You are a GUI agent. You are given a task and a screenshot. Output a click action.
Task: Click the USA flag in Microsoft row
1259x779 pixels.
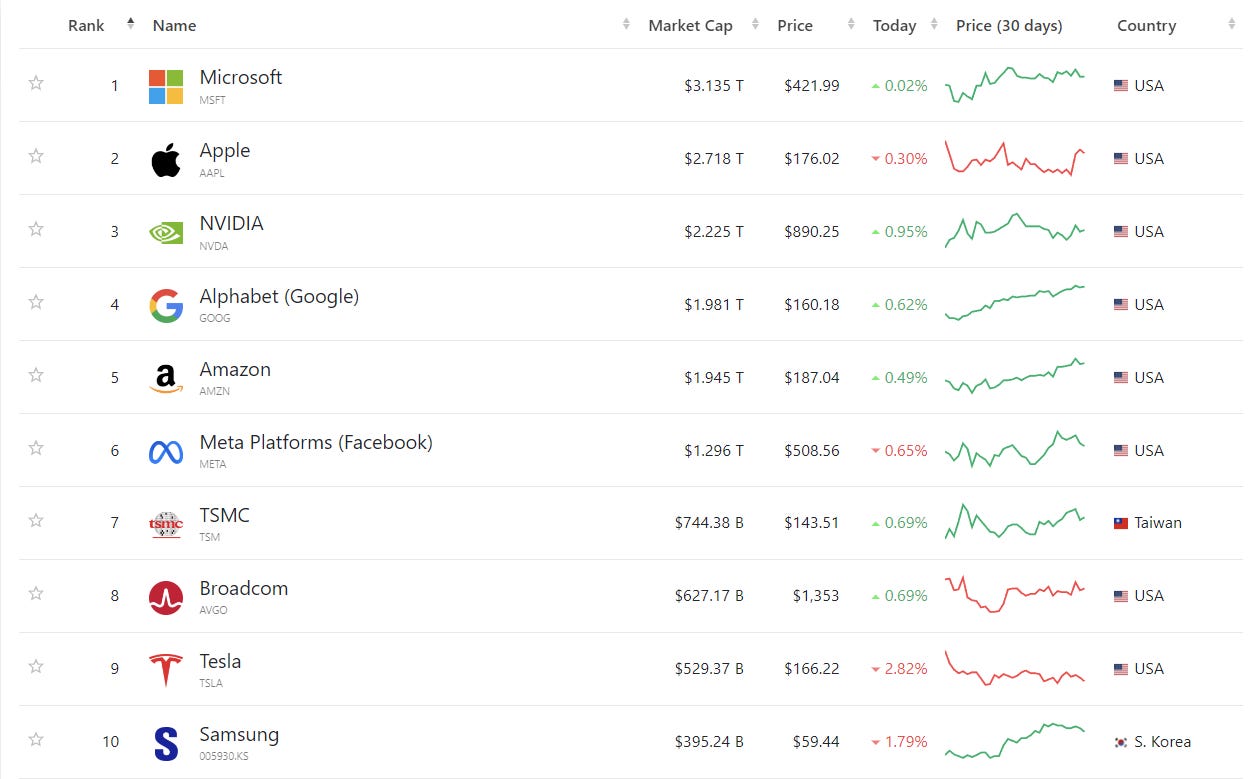[x=1121, y=86]
